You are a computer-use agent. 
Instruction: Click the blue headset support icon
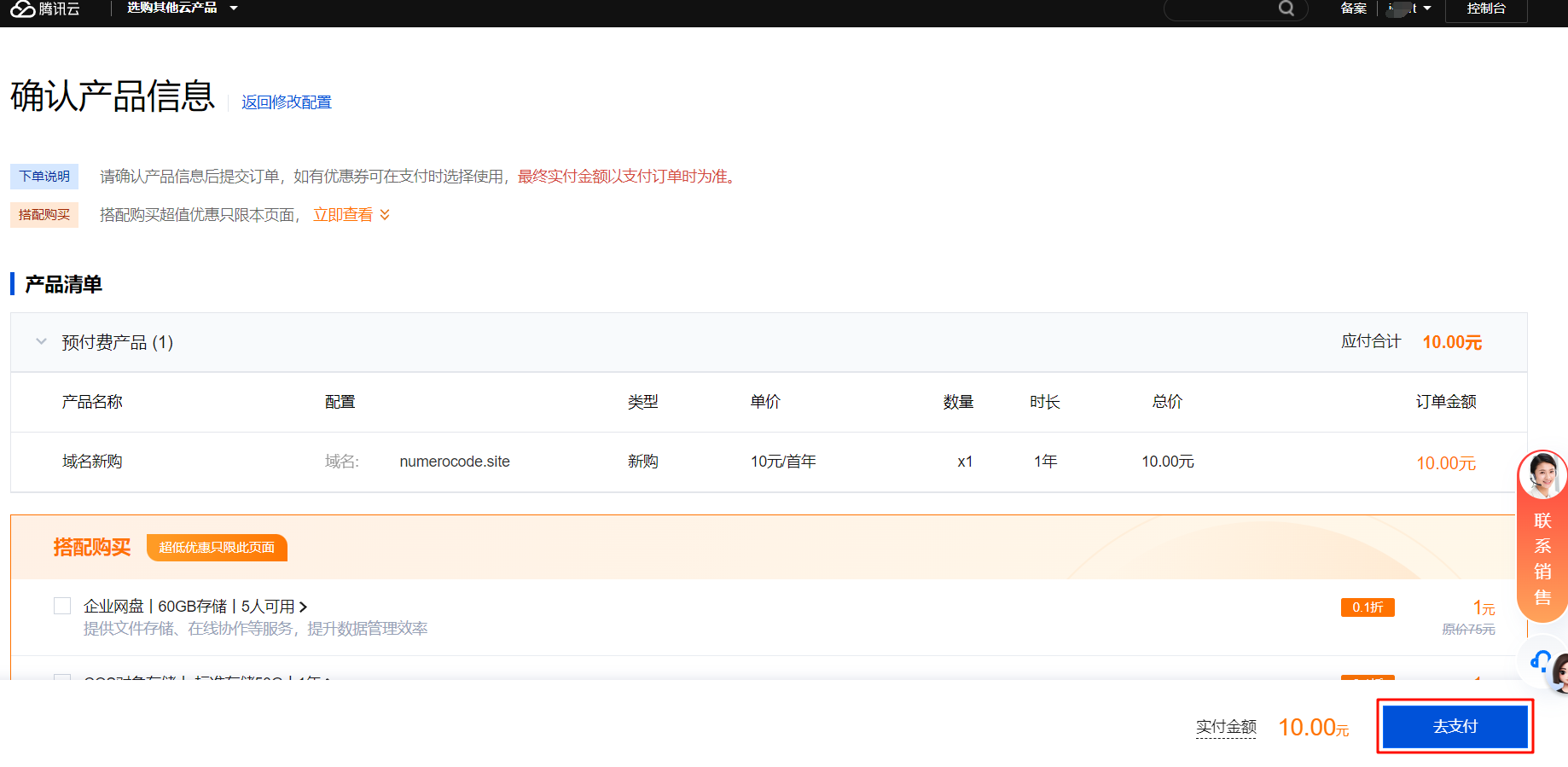[x=1541, y=660]
